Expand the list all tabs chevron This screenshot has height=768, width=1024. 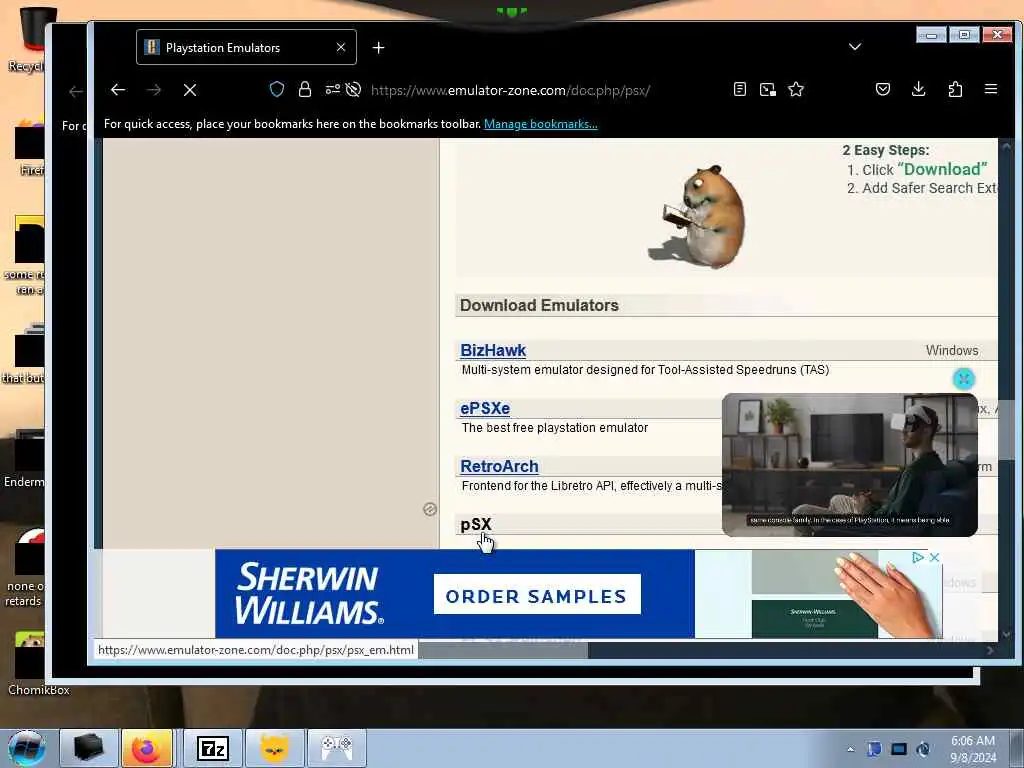point(855,47)
